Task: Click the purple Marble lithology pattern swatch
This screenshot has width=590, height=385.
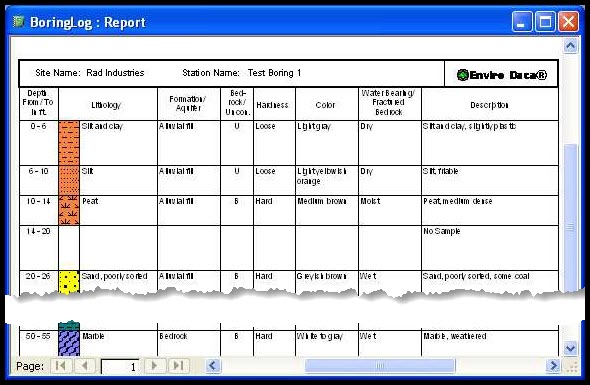Action: click(69, 343)
